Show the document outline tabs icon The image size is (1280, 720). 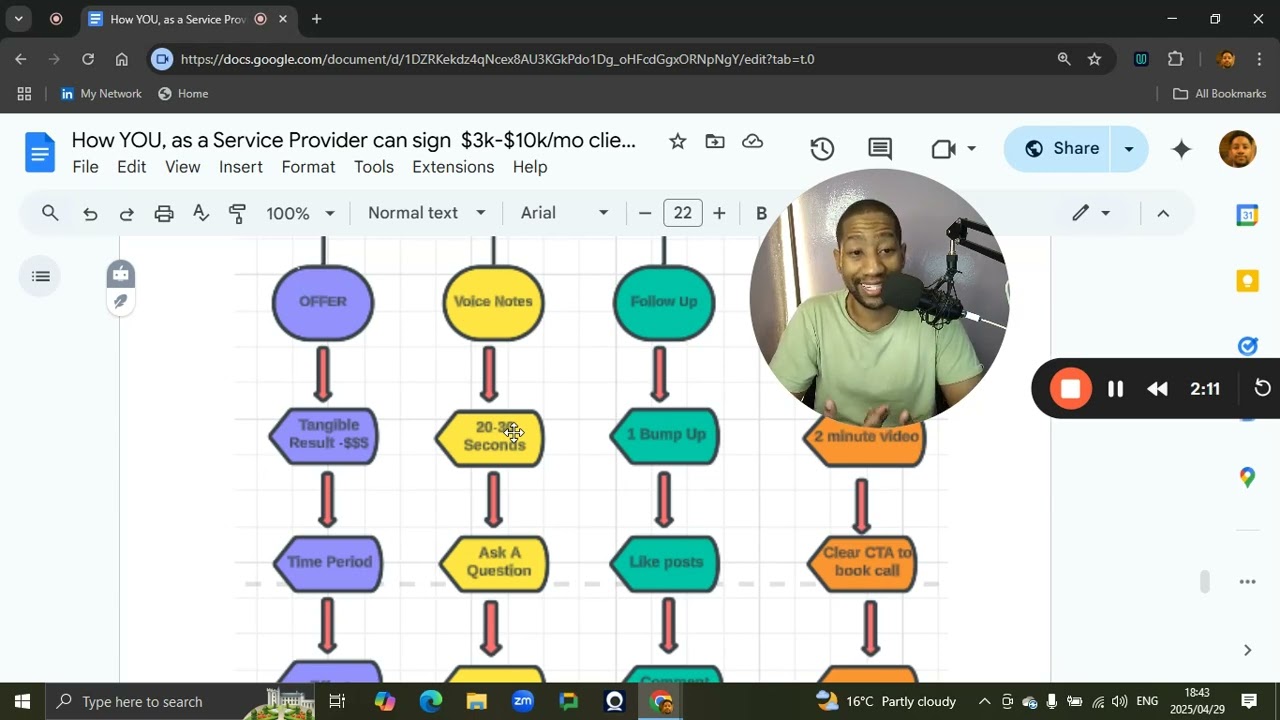(x=41, y=276)
